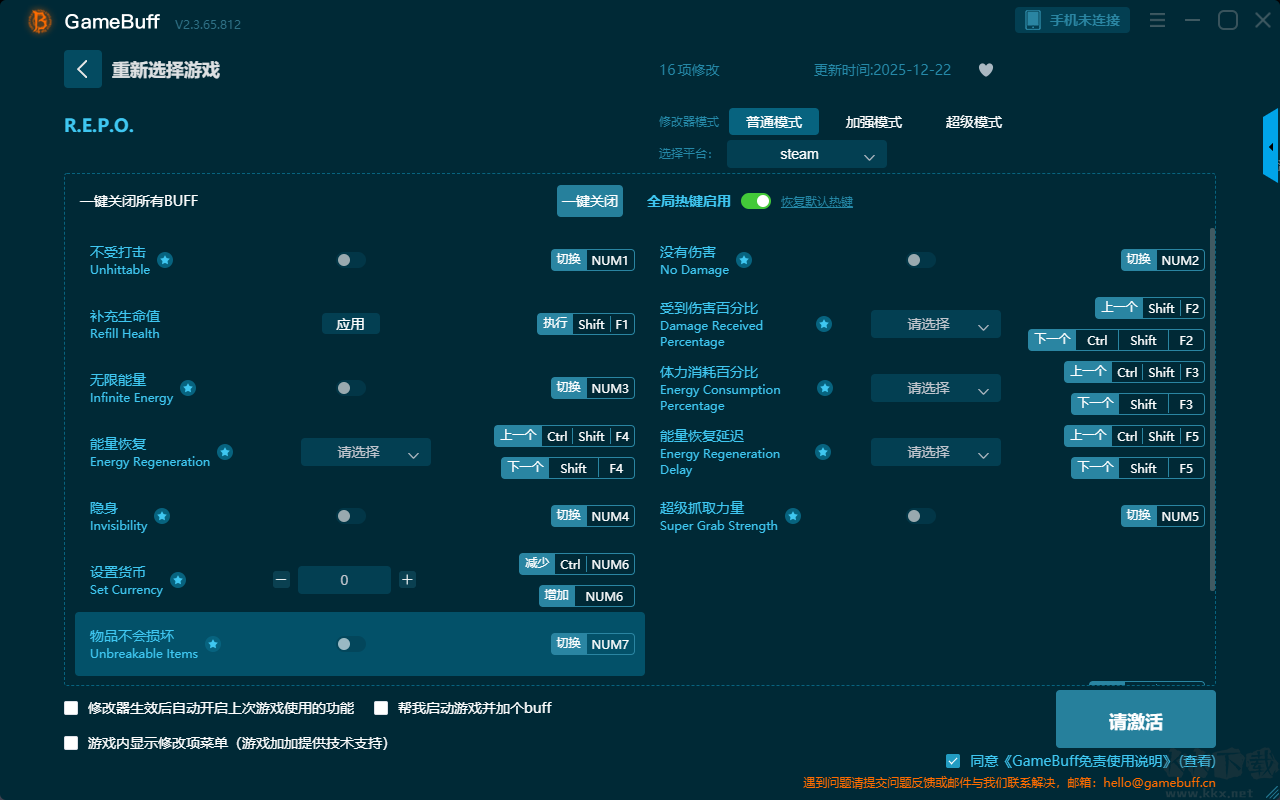Increase currency with the plus button
The image size is (1280, 800).
(407, 580)
